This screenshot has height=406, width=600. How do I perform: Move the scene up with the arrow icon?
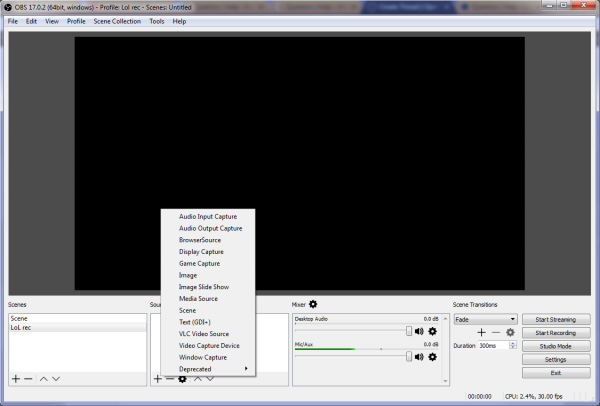click(x=44, y=379)
